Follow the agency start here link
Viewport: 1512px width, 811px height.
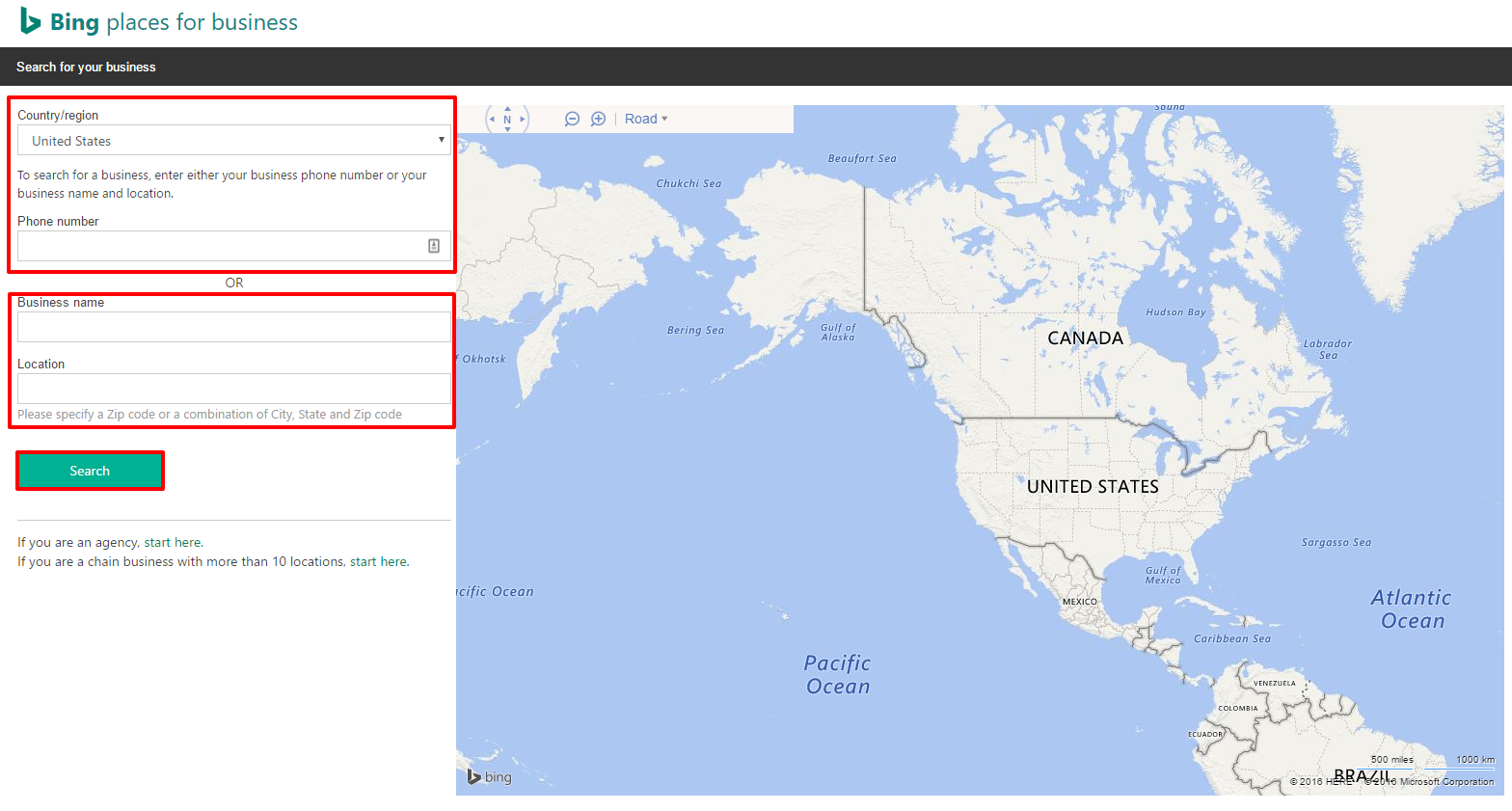173,542
